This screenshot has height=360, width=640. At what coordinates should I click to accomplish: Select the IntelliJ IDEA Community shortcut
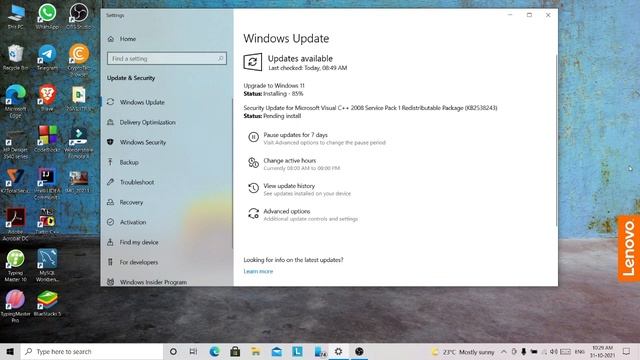pyautogui.click(x=47, y=183)
